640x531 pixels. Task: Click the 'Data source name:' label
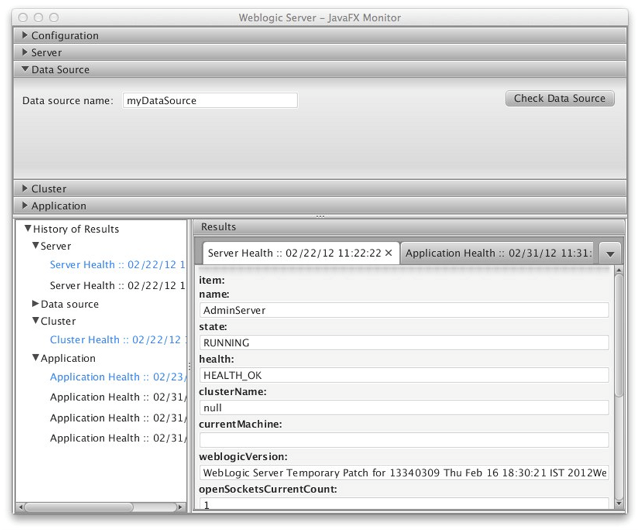pyautogui.click(x=68, y=100)
